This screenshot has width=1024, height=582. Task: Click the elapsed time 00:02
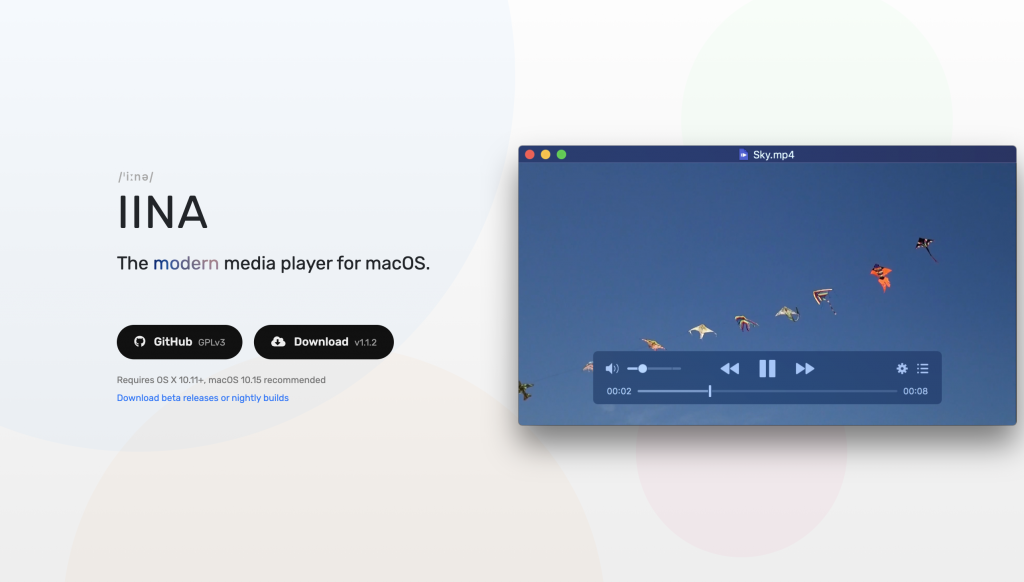pyautogui.click(x=618, y=391)
